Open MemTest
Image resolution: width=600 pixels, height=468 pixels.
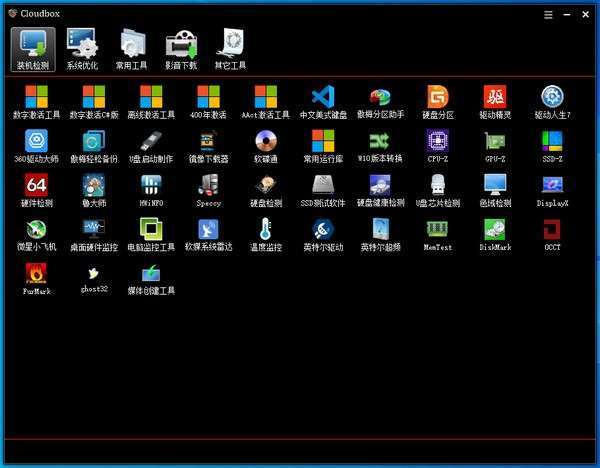point(438,235)
